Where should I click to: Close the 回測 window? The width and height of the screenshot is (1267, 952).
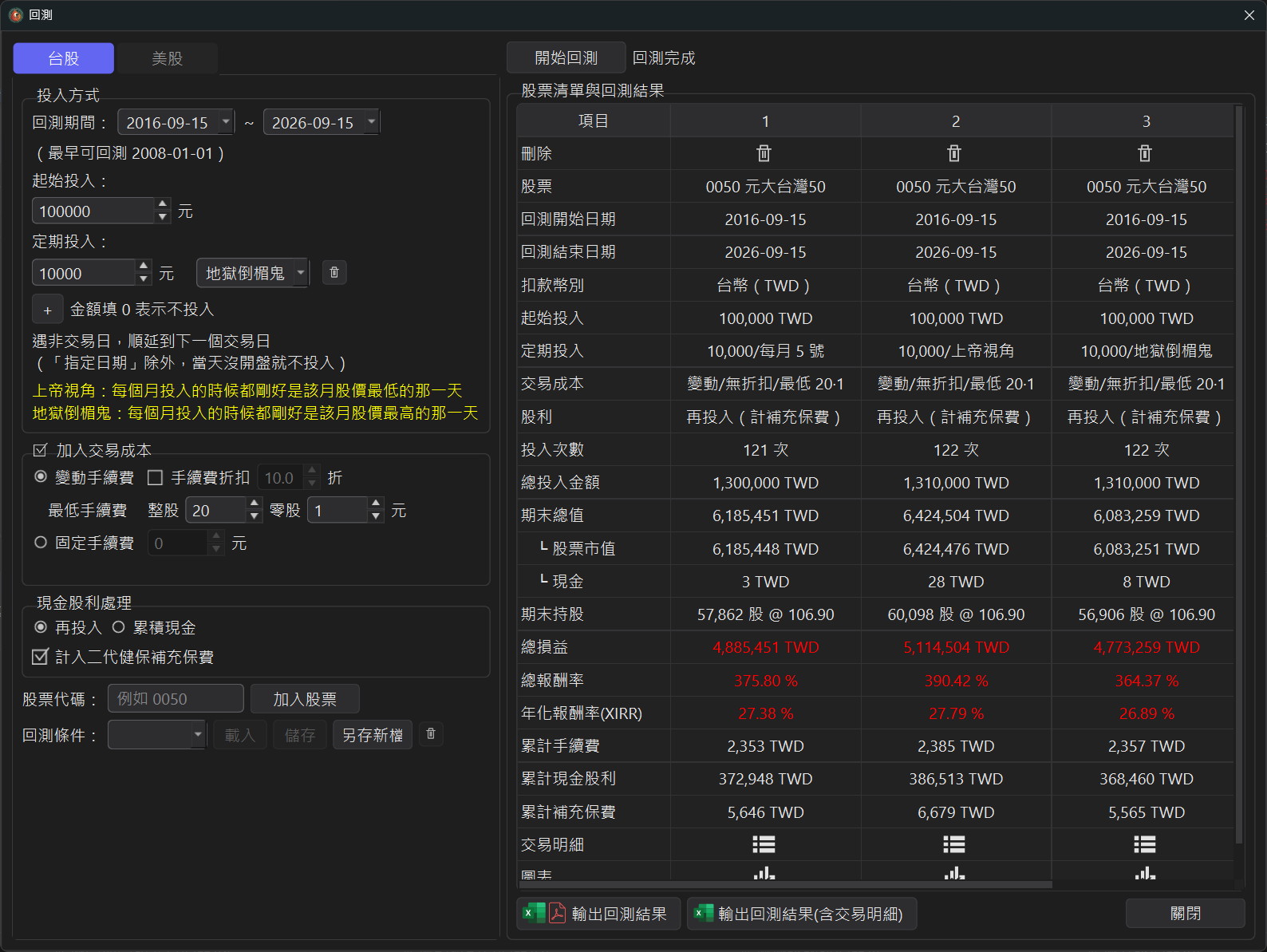[1249, 15]
